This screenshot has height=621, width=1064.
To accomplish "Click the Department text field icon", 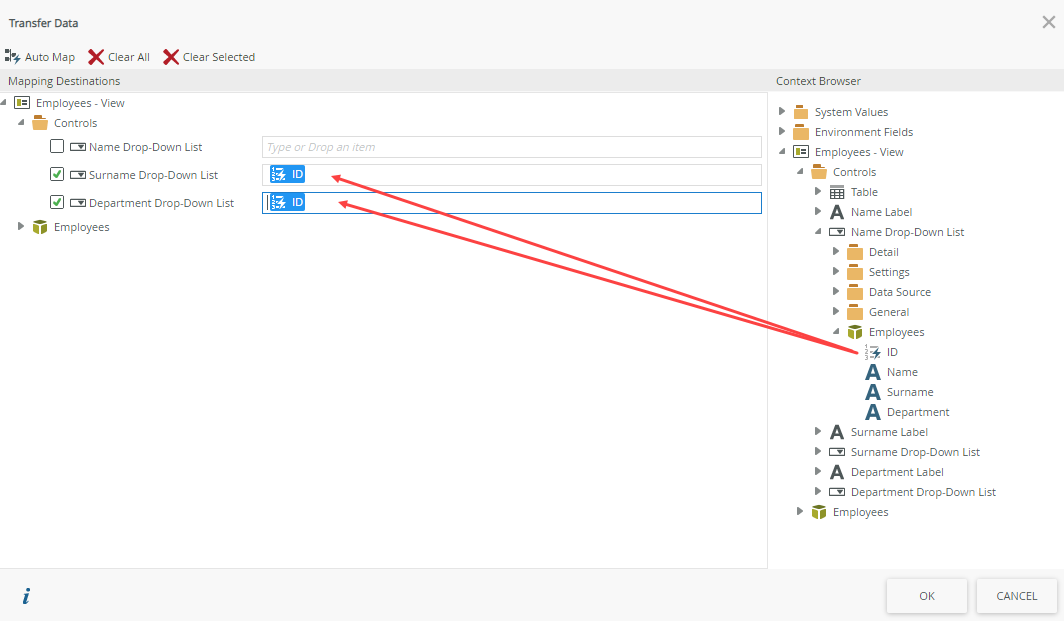I will pyautogui.click(x=873, y=412).
